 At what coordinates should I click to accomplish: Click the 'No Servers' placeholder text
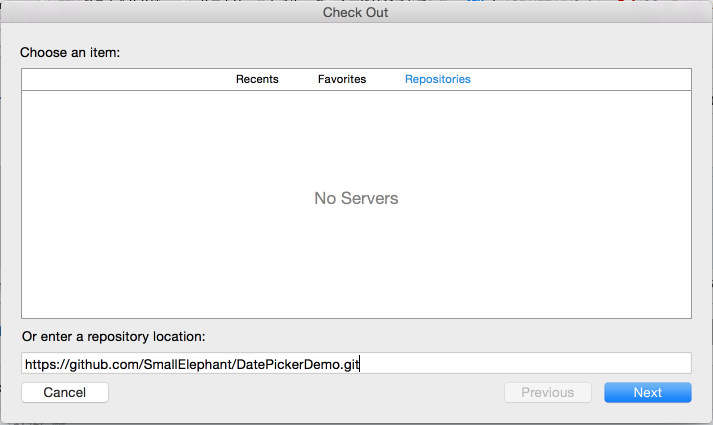(356, 198)
